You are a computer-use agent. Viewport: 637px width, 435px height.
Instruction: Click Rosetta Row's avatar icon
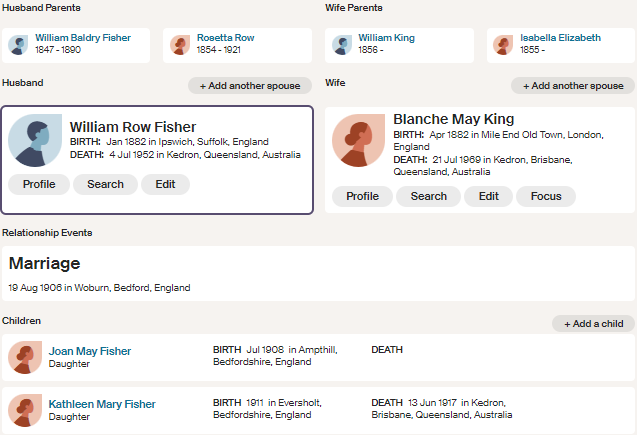click(180, 45)
